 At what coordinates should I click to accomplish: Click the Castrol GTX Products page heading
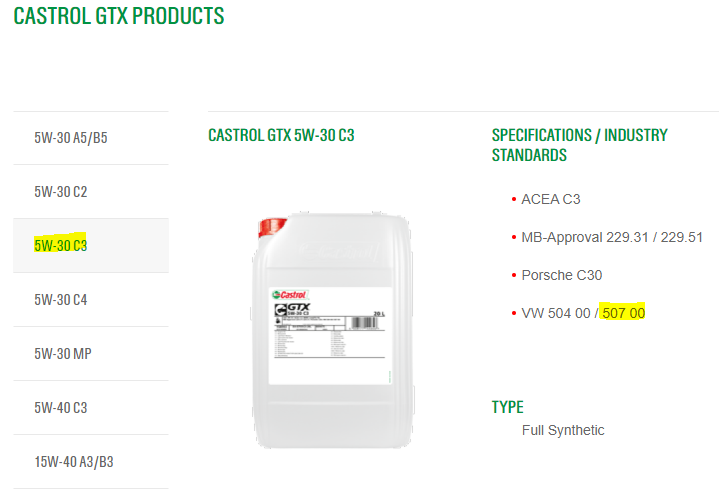(119, 16)
